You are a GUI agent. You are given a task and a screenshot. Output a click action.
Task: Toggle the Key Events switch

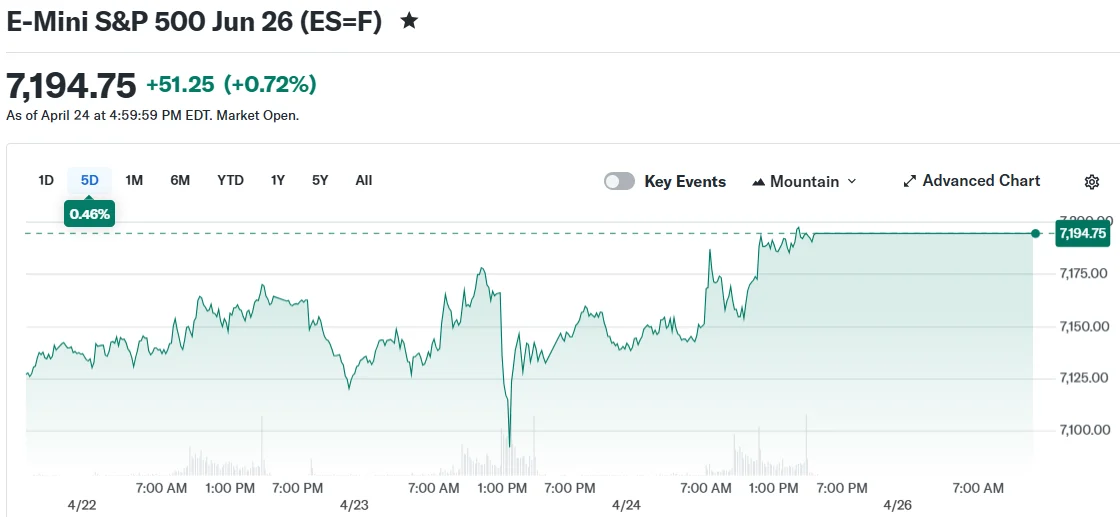pos(619,181)
